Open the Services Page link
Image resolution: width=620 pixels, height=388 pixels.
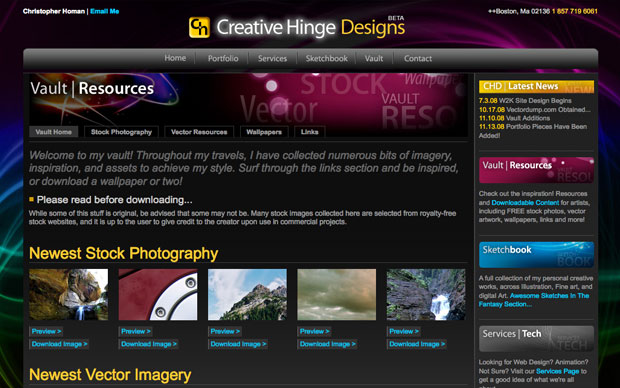tap(558, 371)
